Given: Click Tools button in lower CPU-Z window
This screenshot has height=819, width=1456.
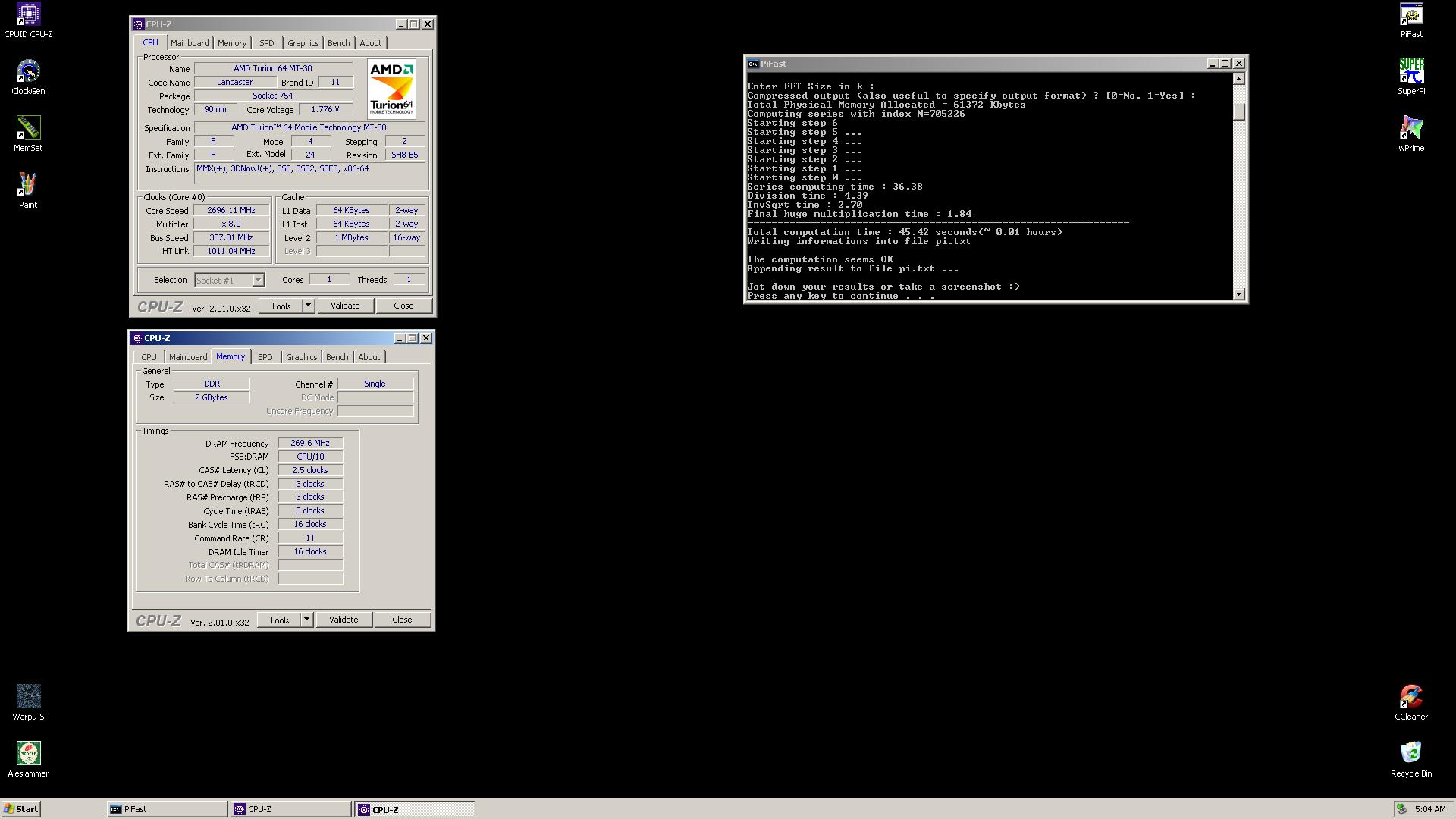Looking at the screenshot, I should [279, 620].
